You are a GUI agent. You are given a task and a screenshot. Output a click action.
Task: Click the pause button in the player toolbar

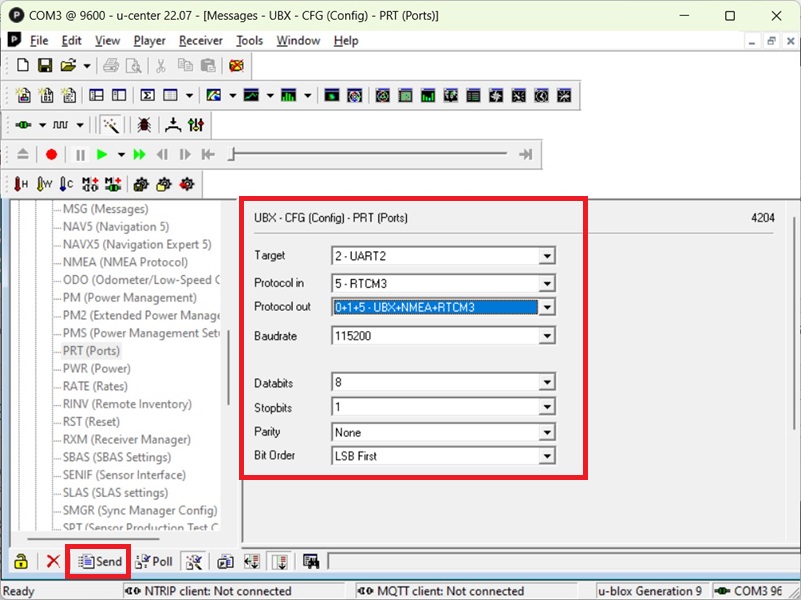click(x=80, y=155)
